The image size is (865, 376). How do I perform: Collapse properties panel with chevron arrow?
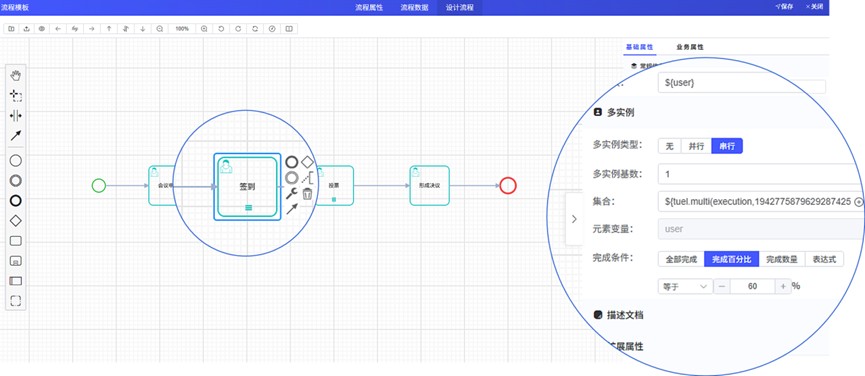click(x=574, y=219)
